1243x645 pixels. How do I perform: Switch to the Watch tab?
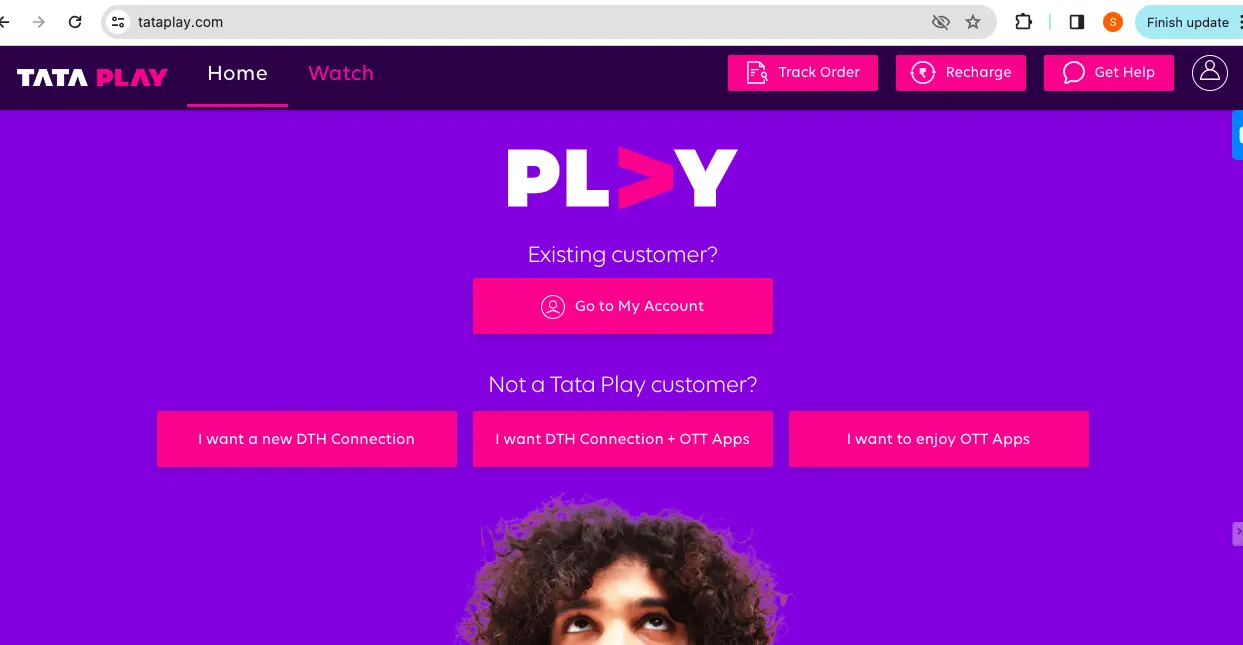[341, 73]
